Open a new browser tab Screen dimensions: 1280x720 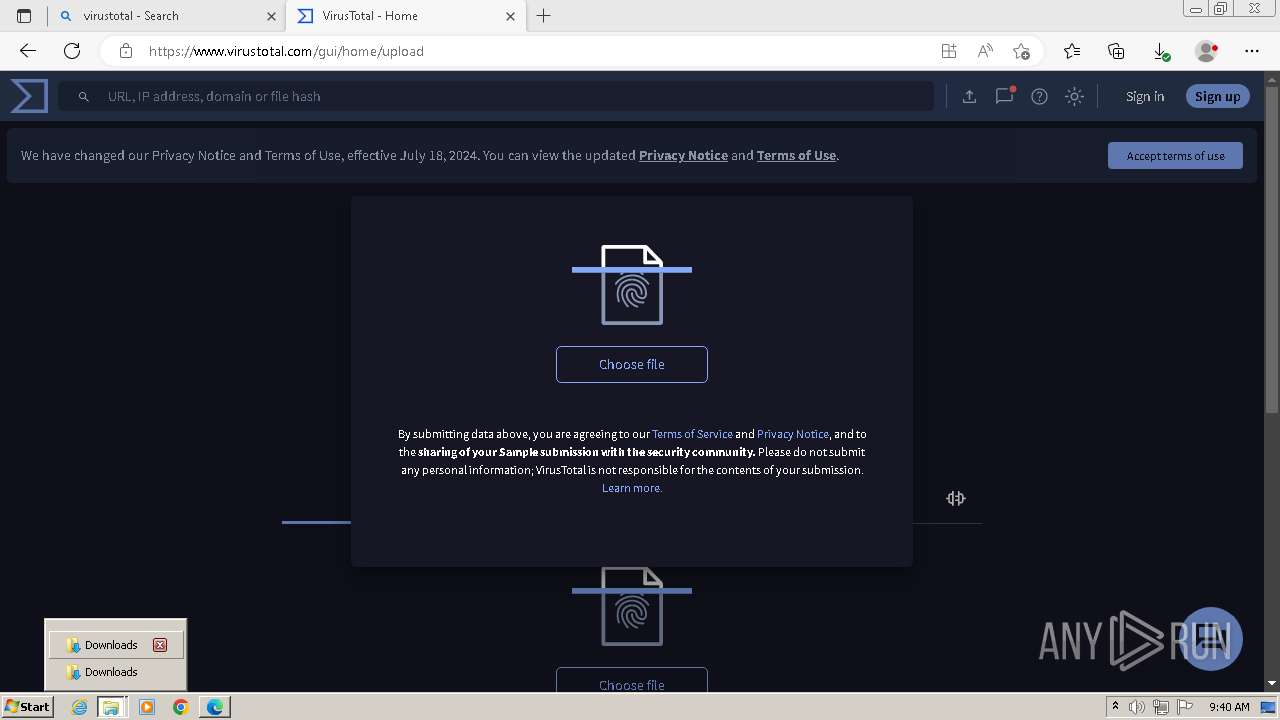[x=544, y=16]
